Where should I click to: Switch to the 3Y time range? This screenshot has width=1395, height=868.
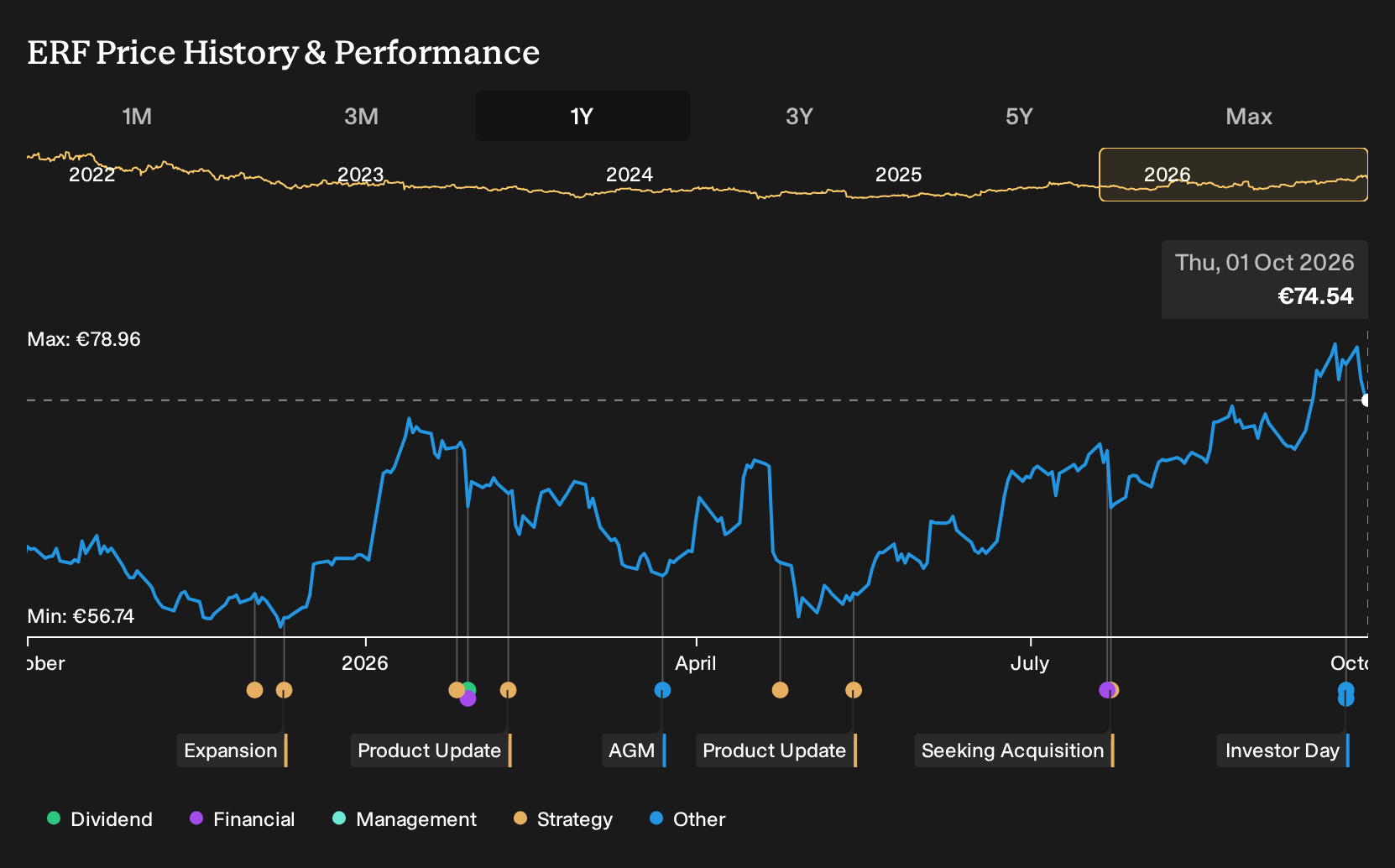[x=799, y=116]
